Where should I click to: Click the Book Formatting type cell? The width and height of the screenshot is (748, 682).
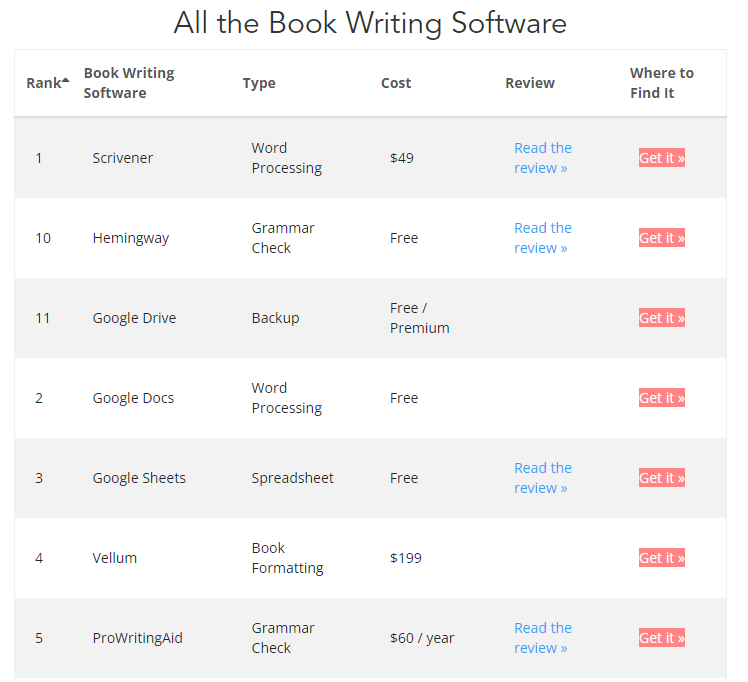tap(287, 558)
